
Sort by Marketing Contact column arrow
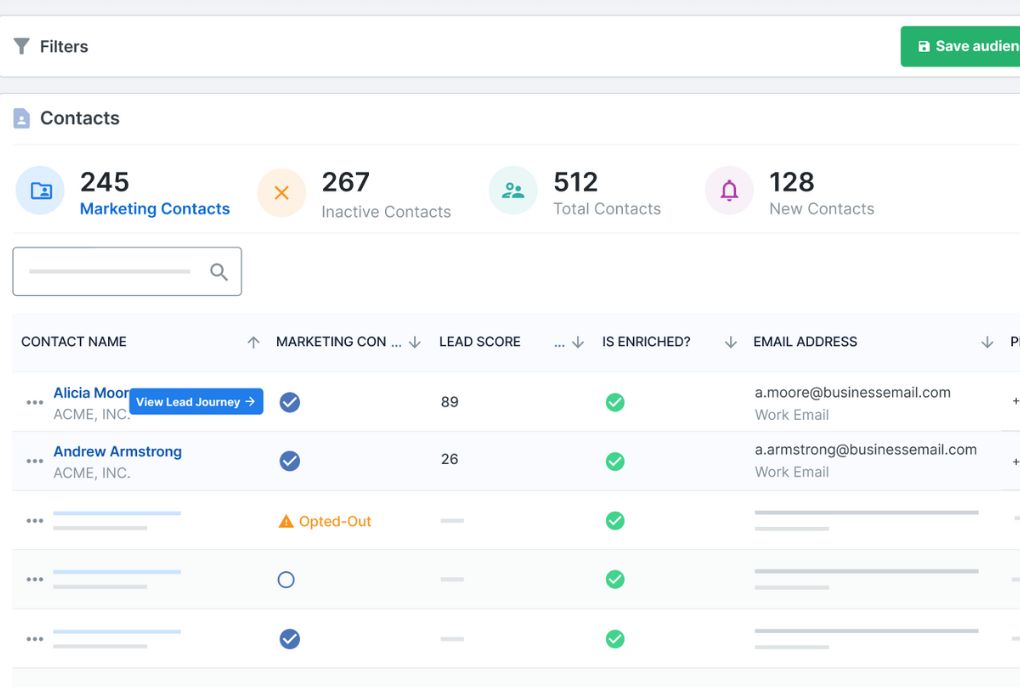click(x=415, y=342)
